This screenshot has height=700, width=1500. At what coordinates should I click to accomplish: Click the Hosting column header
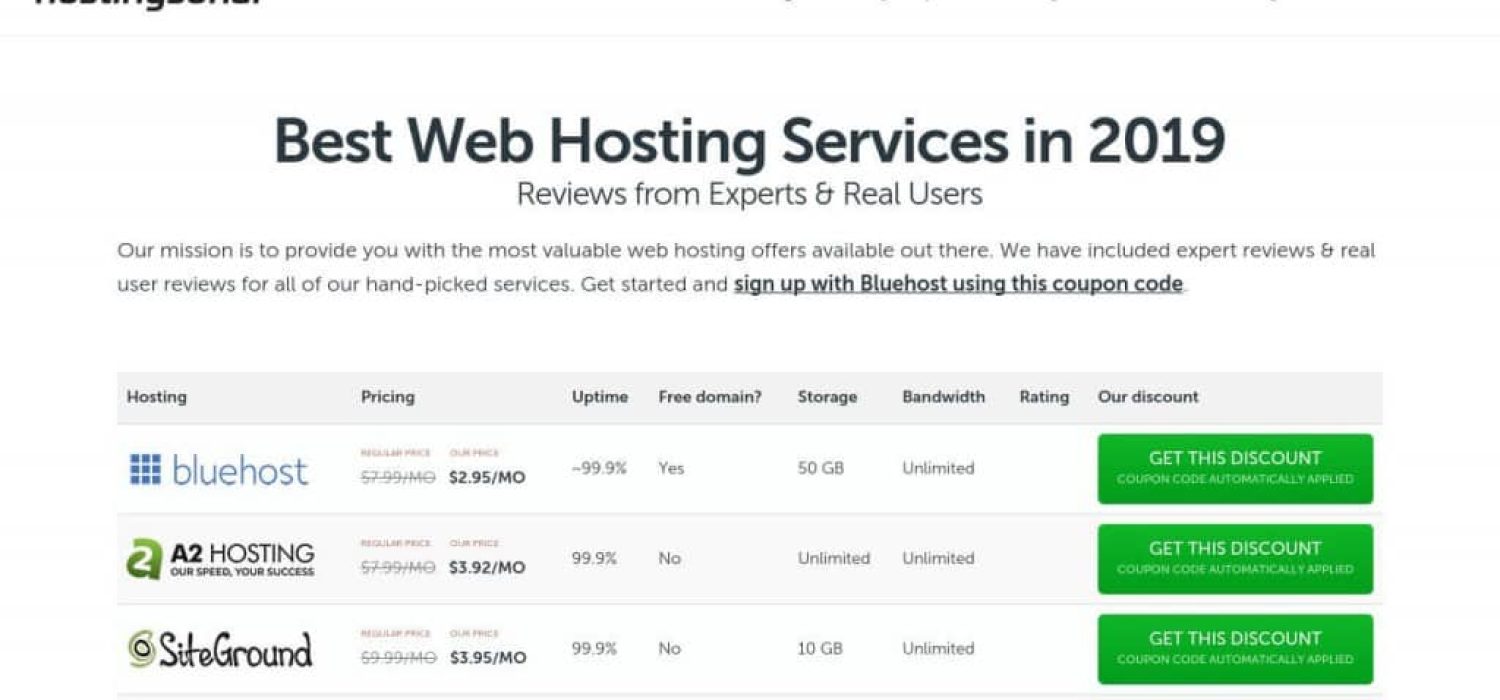pos(156,397)
